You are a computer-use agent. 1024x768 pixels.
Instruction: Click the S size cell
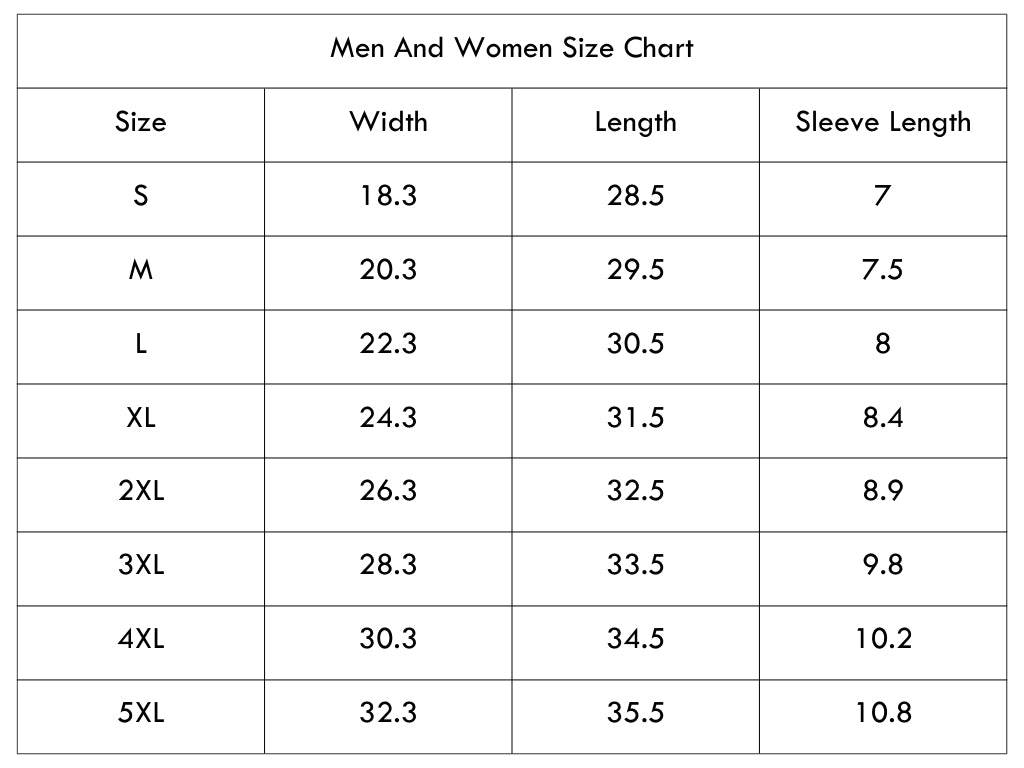140,196
